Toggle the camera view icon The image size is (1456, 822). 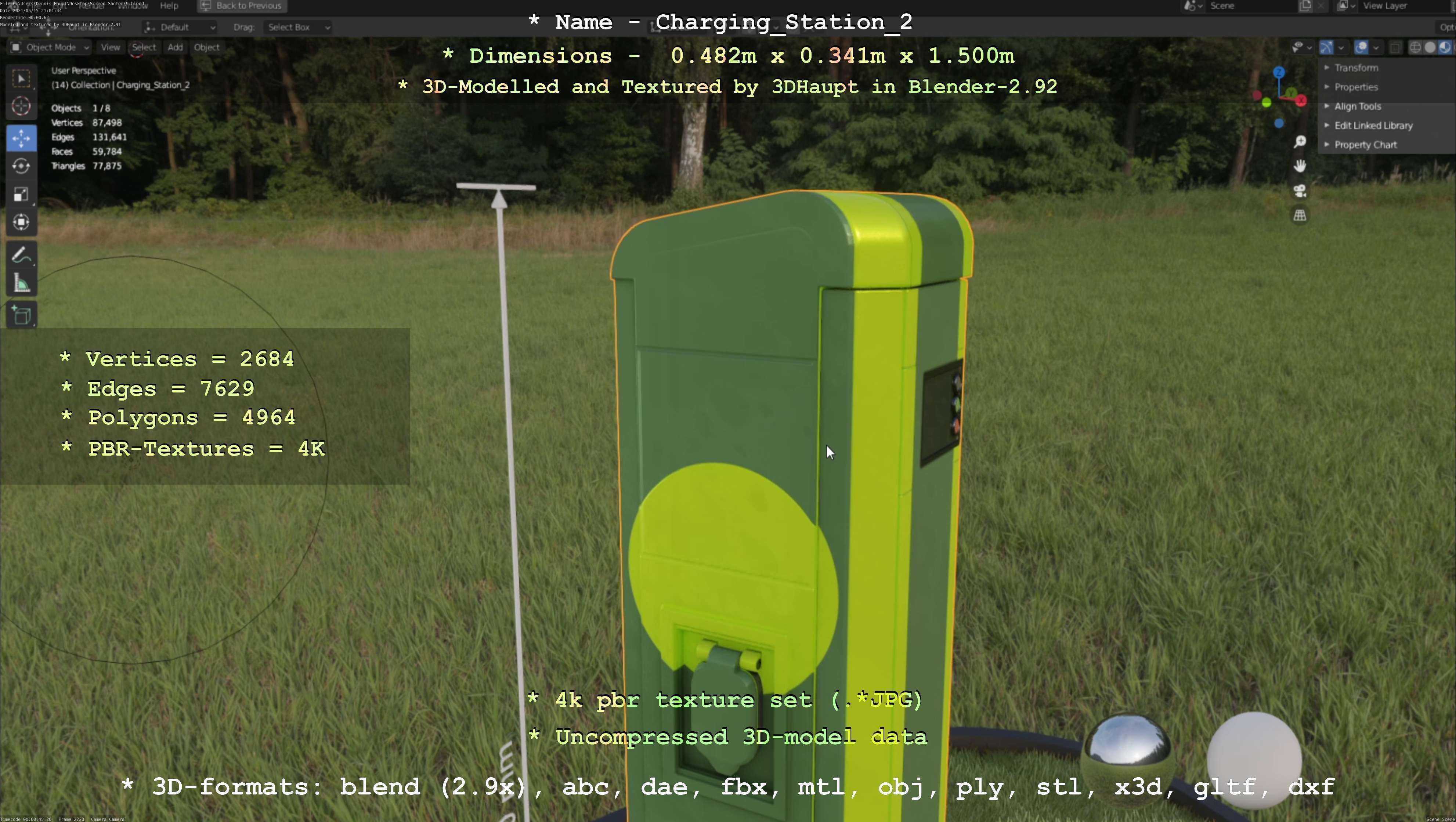click(x=1300, y=191)
